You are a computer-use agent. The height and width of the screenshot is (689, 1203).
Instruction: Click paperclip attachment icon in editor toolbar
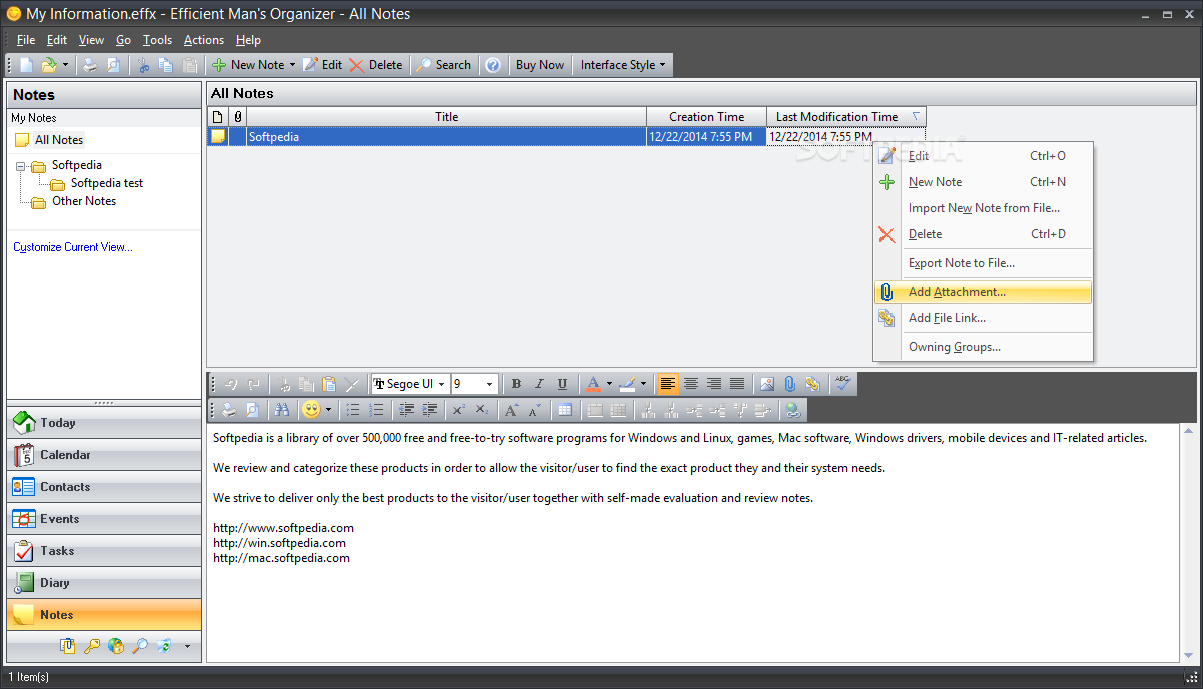(789, 384)
